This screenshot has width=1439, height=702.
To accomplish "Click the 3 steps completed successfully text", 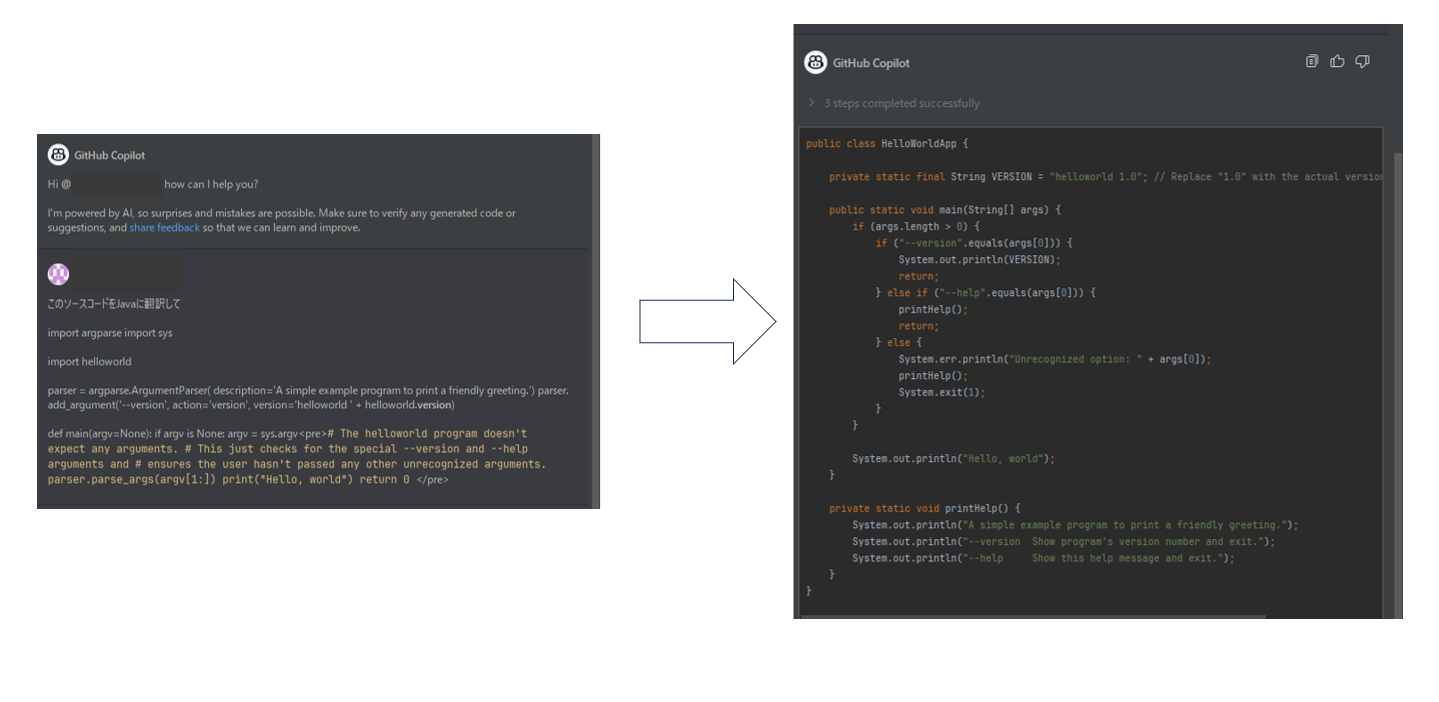I will (901, 103).
